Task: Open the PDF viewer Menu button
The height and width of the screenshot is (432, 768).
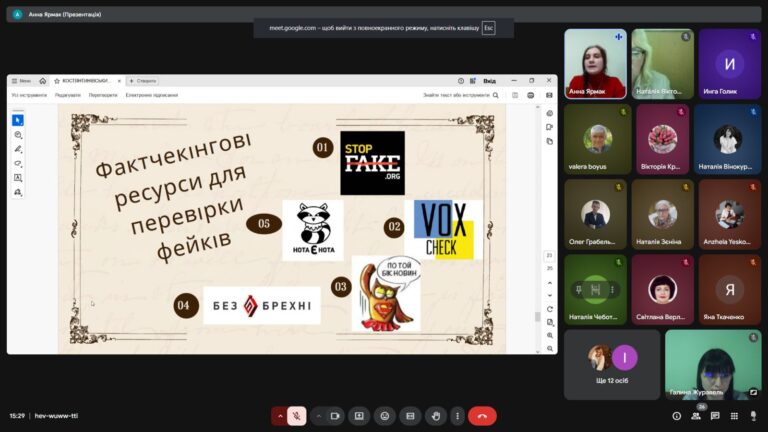Action: coord(21,81)
